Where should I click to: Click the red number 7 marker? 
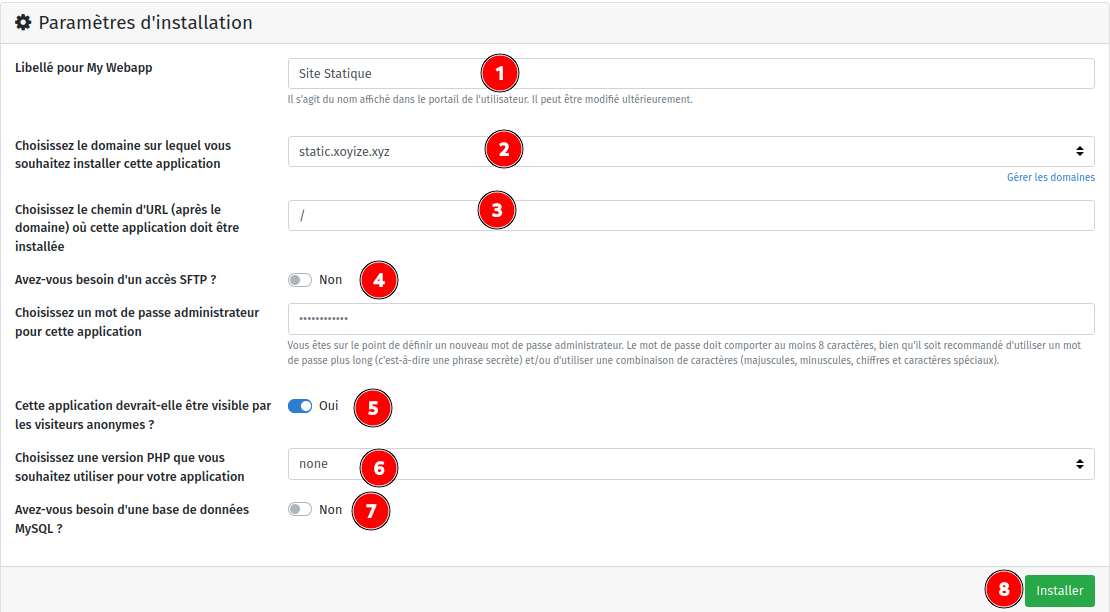(x=371, y=511)
